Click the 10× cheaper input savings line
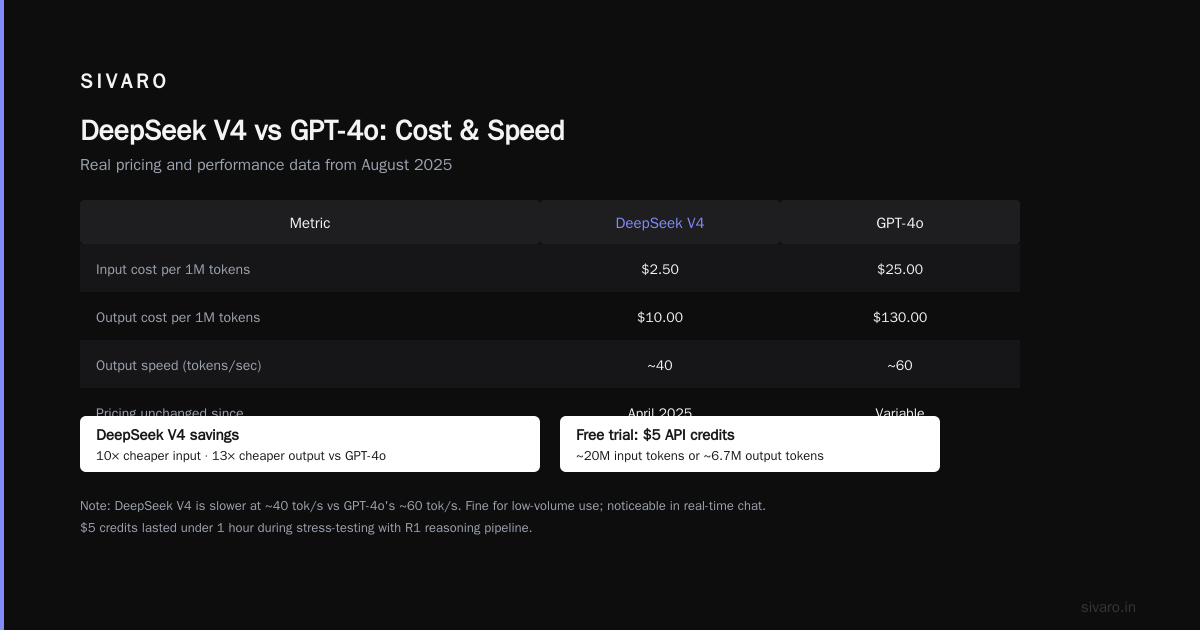The image size is (1200, 630). point(241,456)
